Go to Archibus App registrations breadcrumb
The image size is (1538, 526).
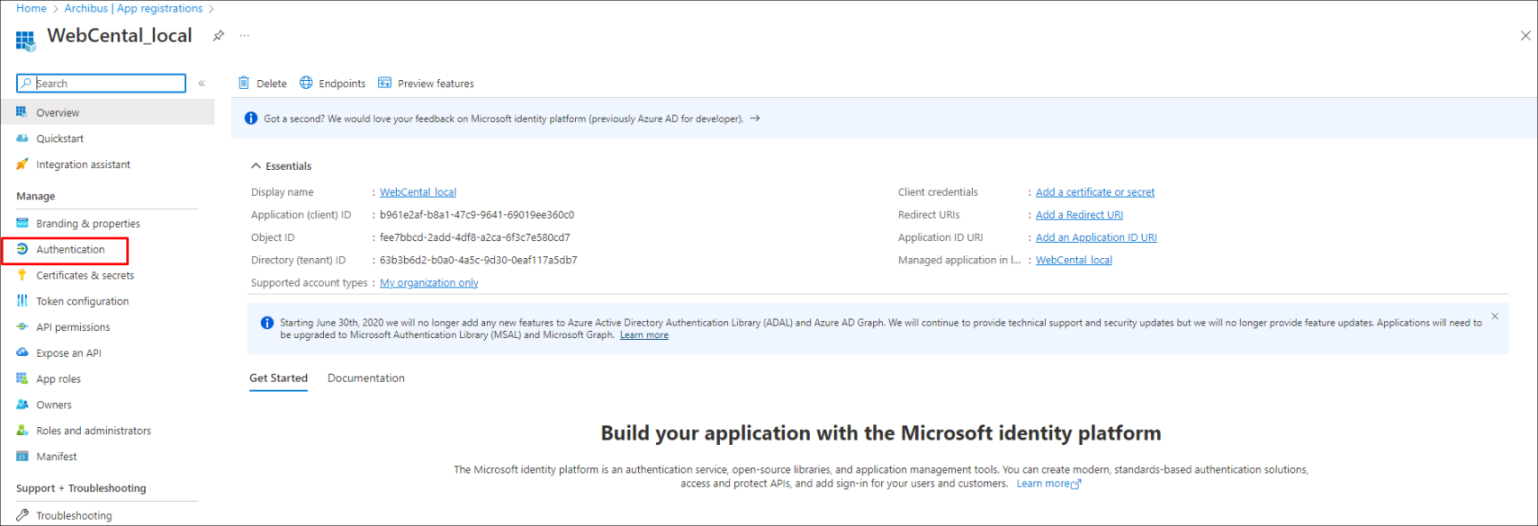click(133, 8)
